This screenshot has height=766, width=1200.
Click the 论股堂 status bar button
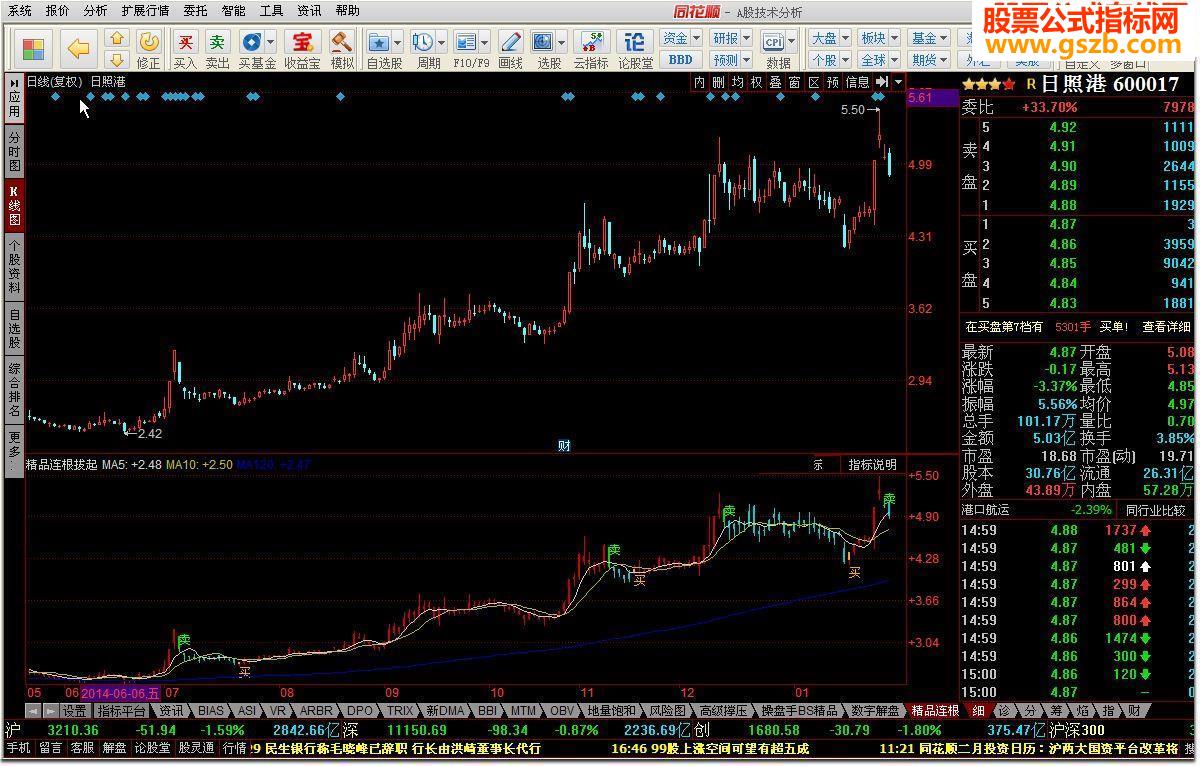pos(152,748)
